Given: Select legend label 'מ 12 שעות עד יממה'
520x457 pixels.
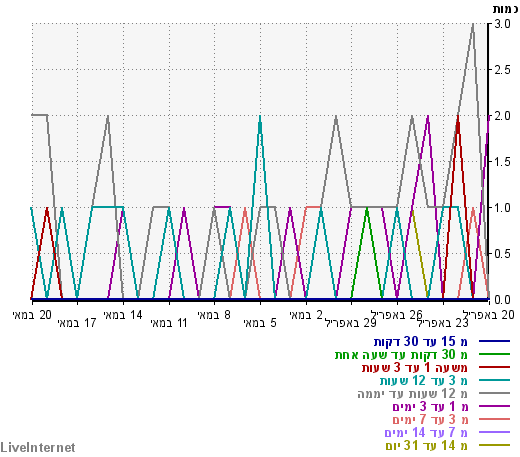Looking at the screenshot, I should [413, 394].
